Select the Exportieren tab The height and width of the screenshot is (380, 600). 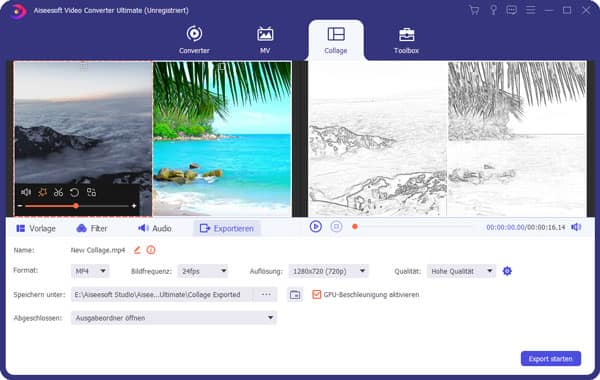pyautogui.click(x=227, y=228)
